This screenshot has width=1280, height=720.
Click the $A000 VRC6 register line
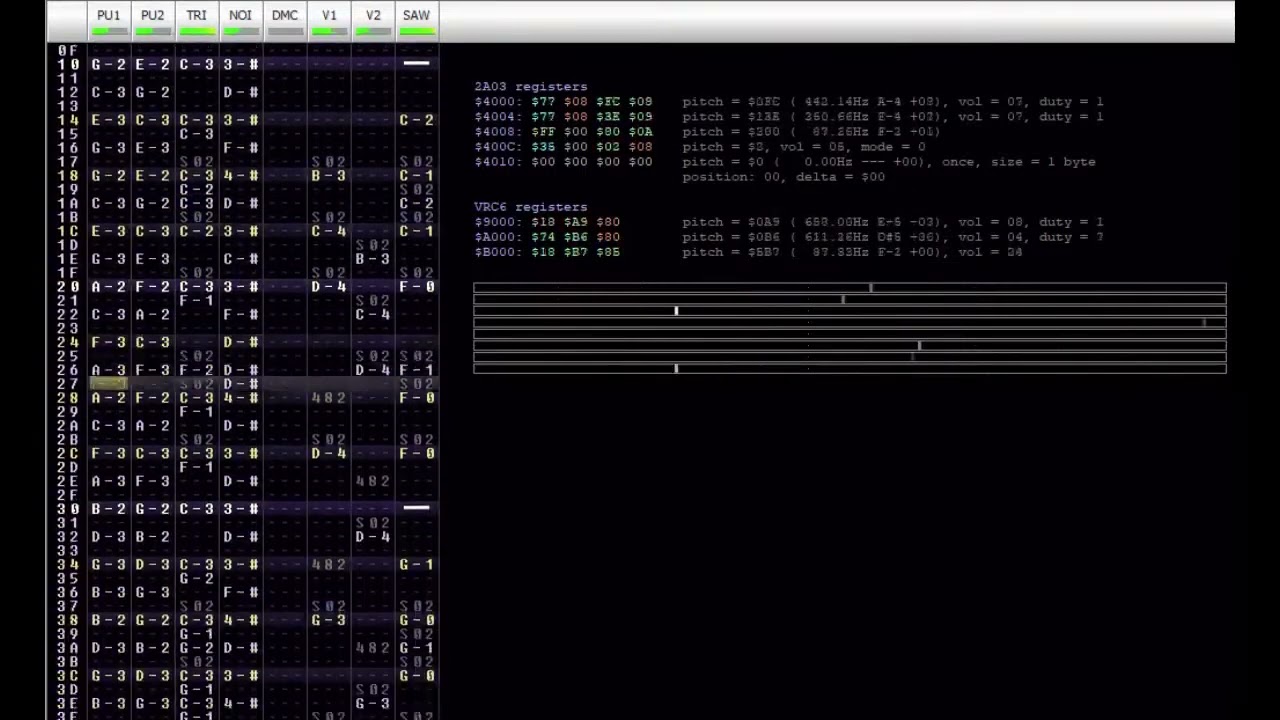tap(788, 237)
